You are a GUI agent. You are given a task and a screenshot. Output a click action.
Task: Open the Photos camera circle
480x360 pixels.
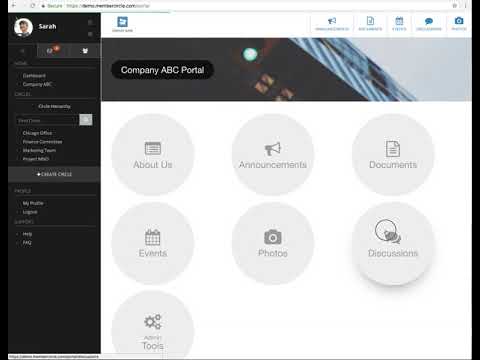(273, 243)
